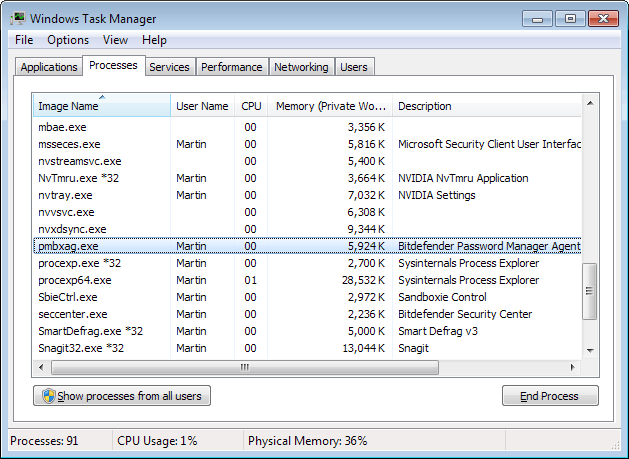Click the NVIDIA Settings description

pyautogui.click(x=436, y=195)
